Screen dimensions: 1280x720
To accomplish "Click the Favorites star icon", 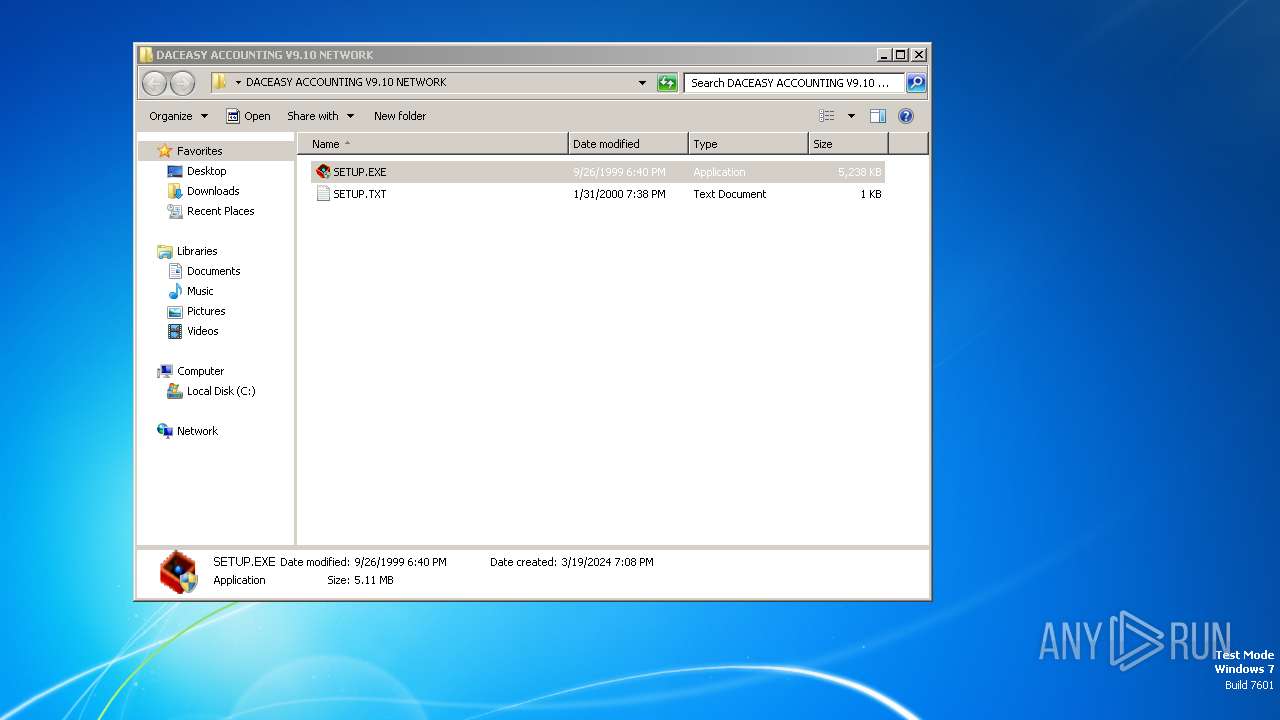I will [x=165, y=151].
